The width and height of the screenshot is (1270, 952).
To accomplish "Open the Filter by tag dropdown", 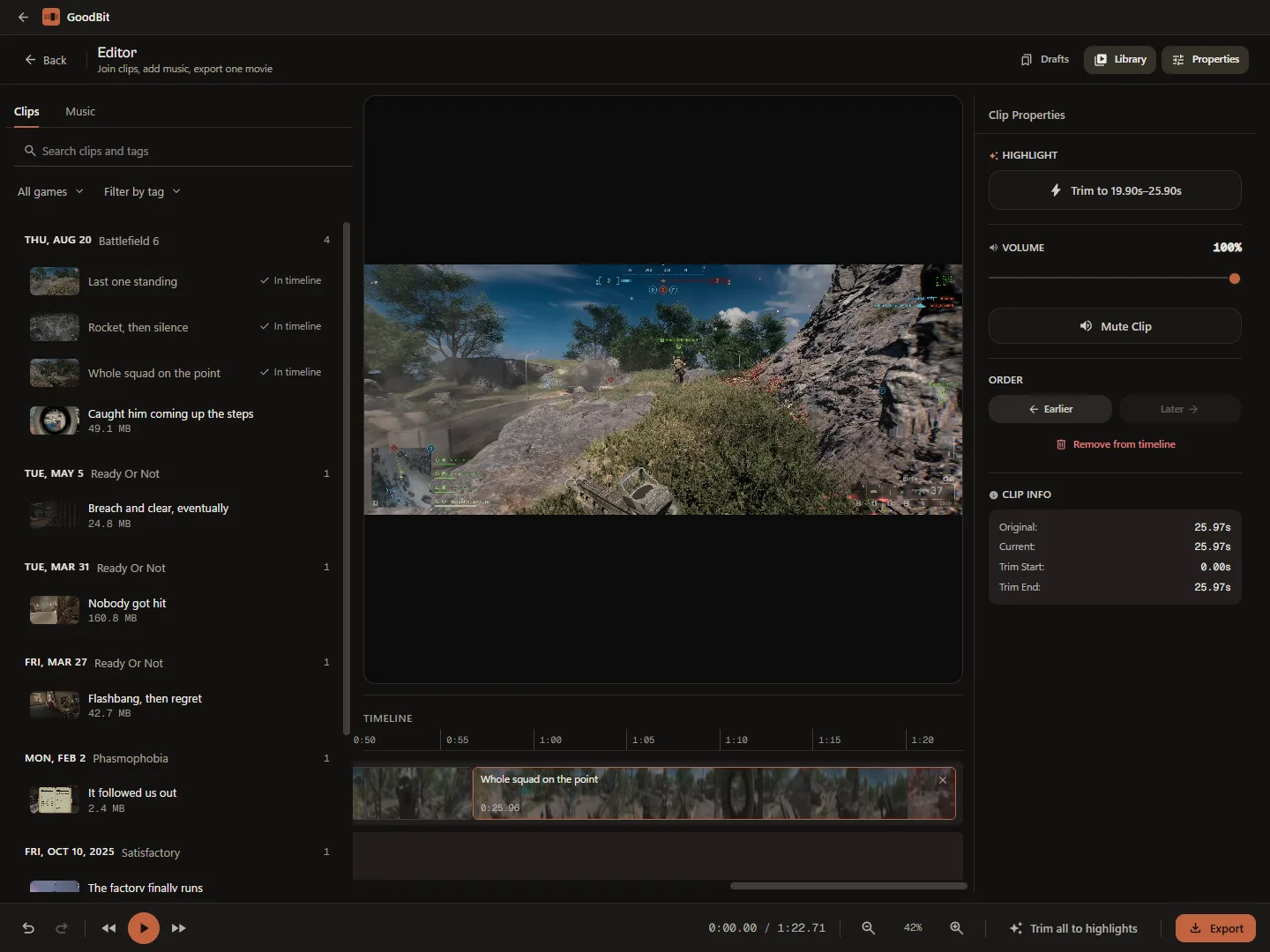I will (142, 191).
